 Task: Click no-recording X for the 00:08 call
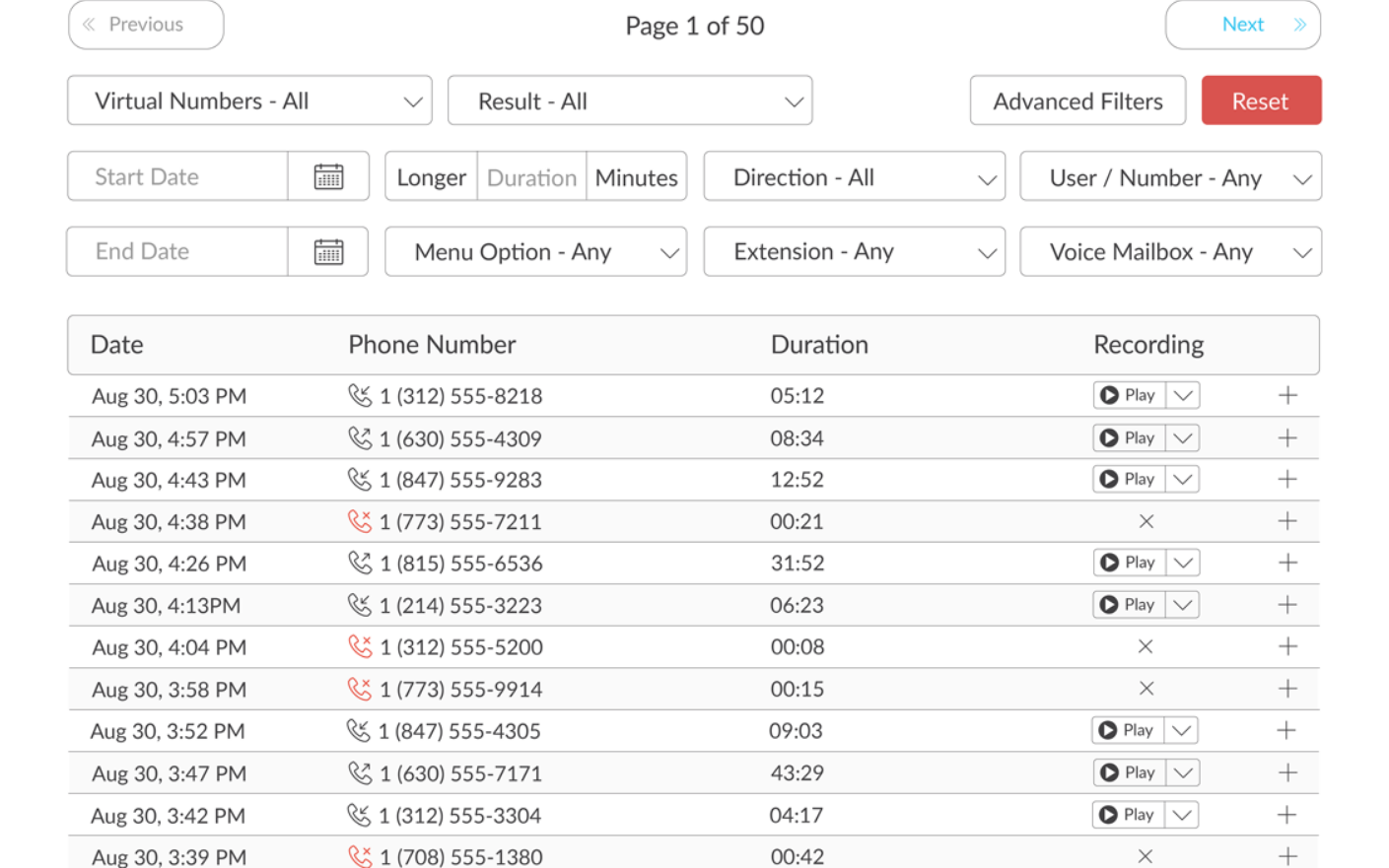pyautogui.click(x=1146, y=646)
